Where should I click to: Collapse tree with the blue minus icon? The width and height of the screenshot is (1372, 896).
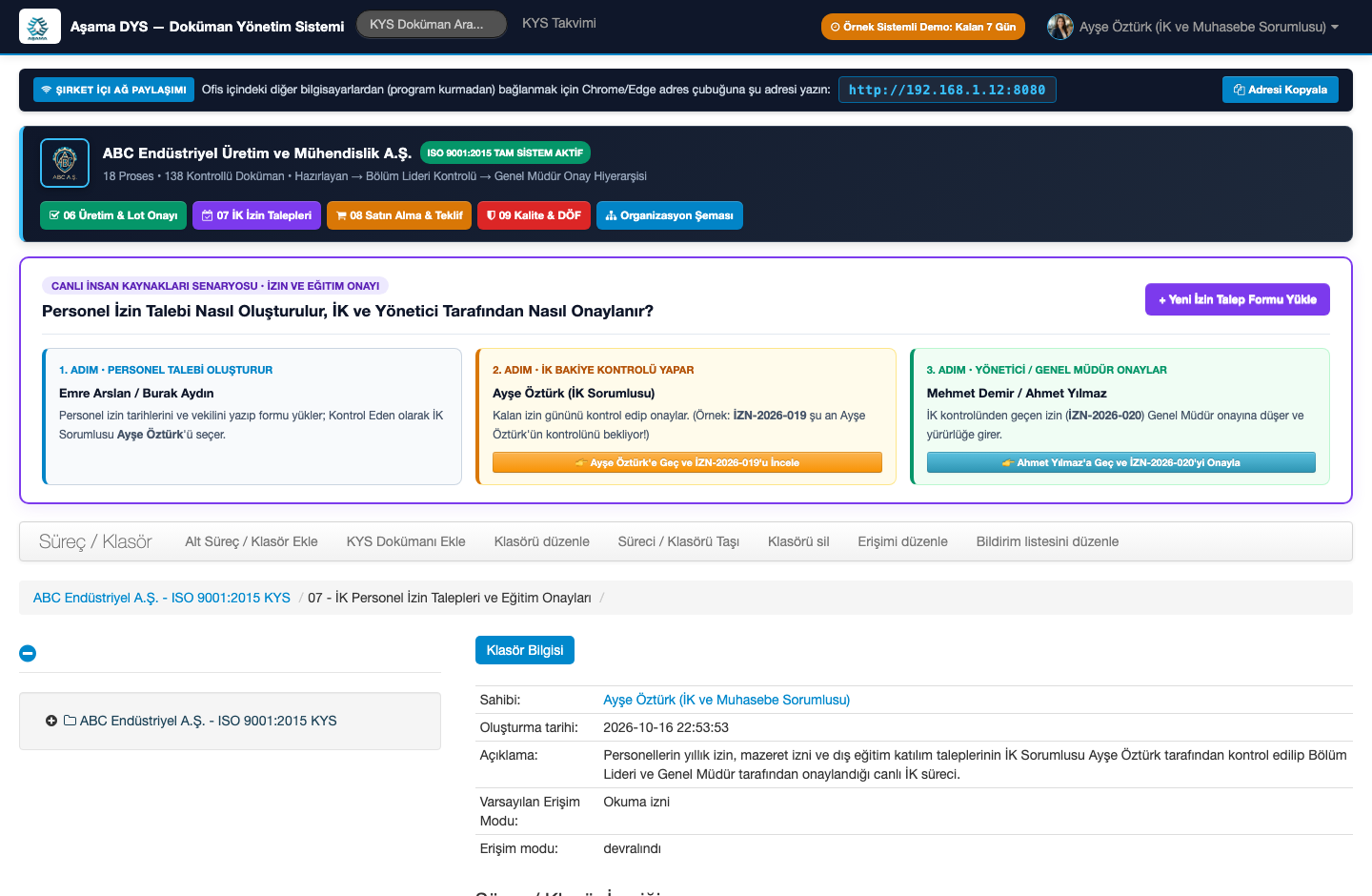[x=28, y=653]
